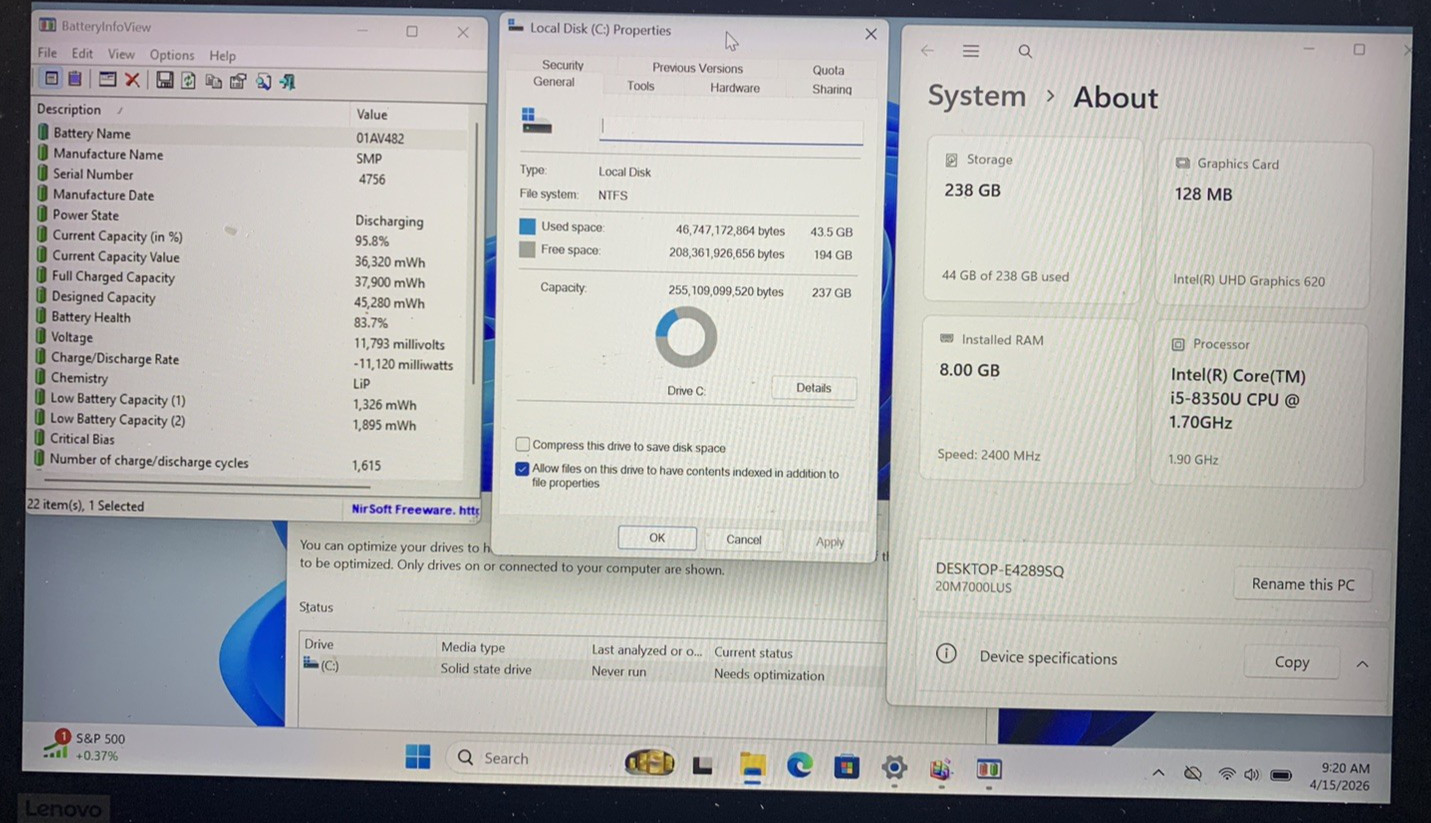
Task: Click the clock showing 9:20 AM
Action: 1345,768
